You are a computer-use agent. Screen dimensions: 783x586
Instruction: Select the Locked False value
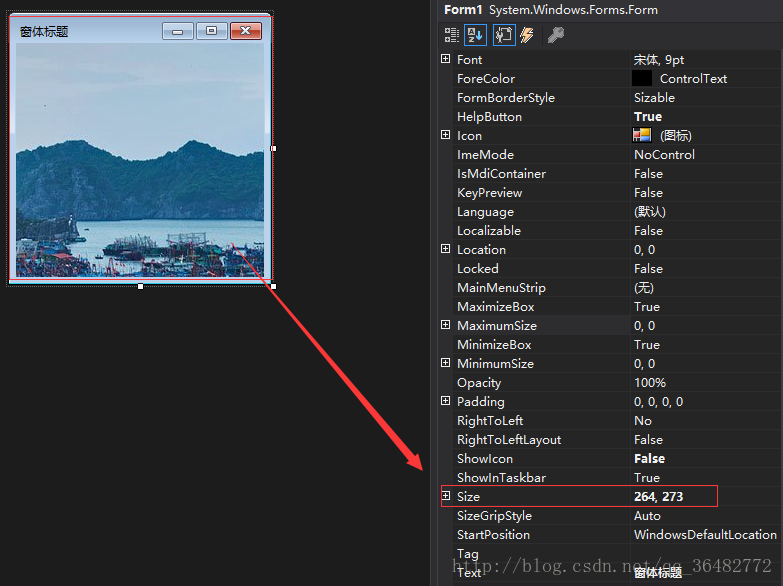tap(648, 269)
